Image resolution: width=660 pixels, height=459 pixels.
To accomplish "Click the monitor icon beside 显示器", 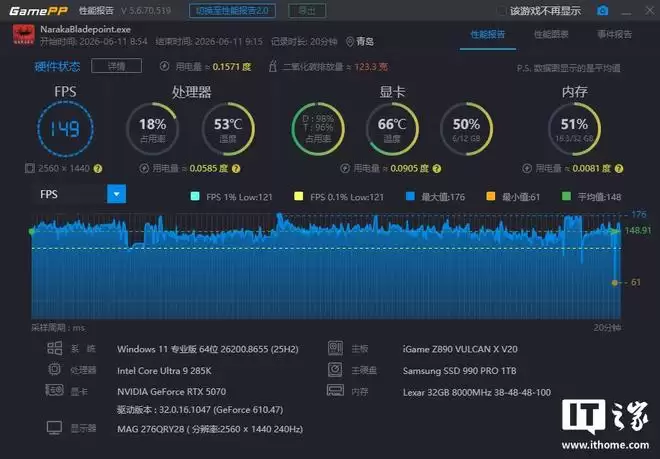I will coord(54,428).
